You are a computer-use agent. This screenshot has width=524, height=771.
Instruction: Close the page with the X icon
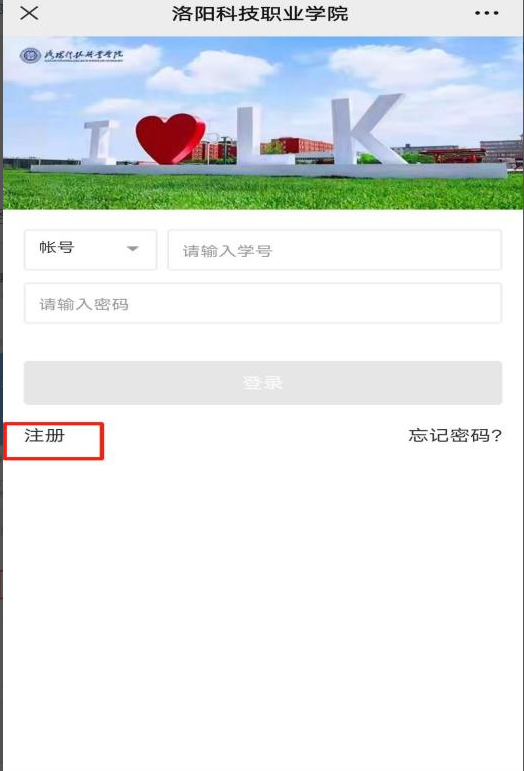[x=29, y=13]
